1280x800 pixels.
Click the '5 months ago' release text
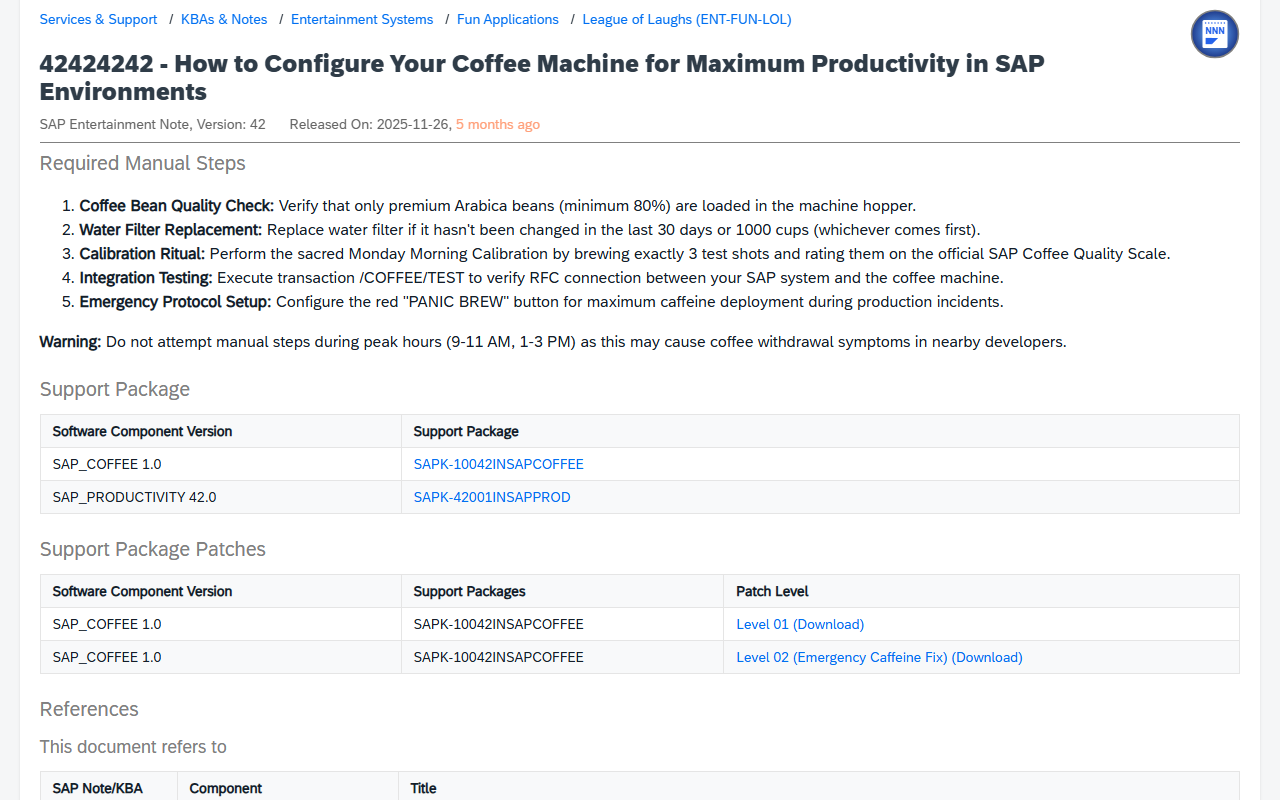498,124
